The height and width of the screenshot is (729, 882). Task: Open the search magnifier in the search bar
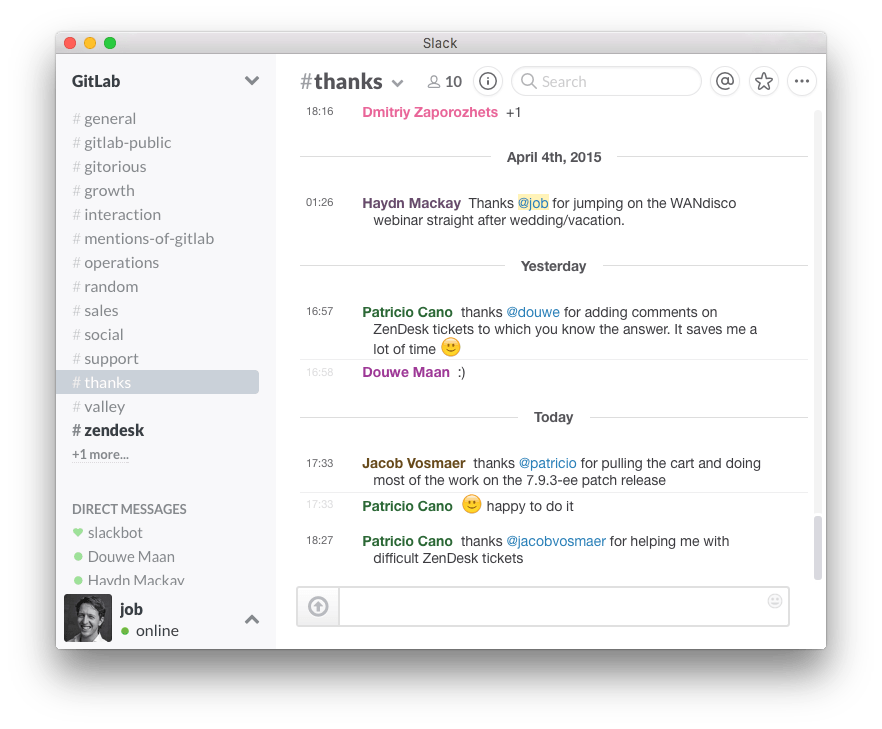(x=527, y=81)
